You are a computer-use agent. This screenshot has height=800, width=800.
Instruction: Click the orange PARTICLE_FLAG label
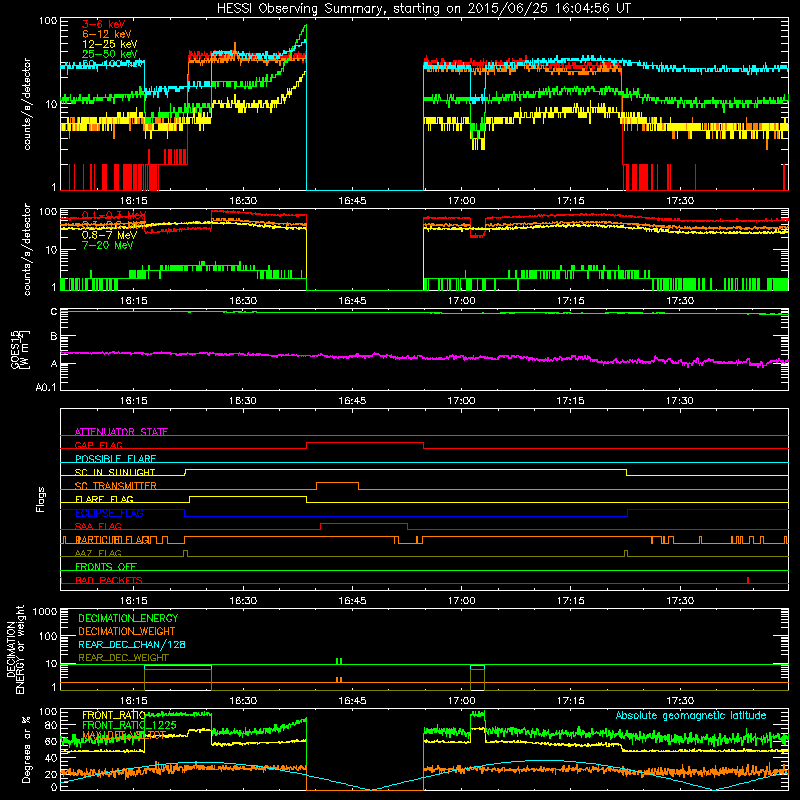coord(112,540)
